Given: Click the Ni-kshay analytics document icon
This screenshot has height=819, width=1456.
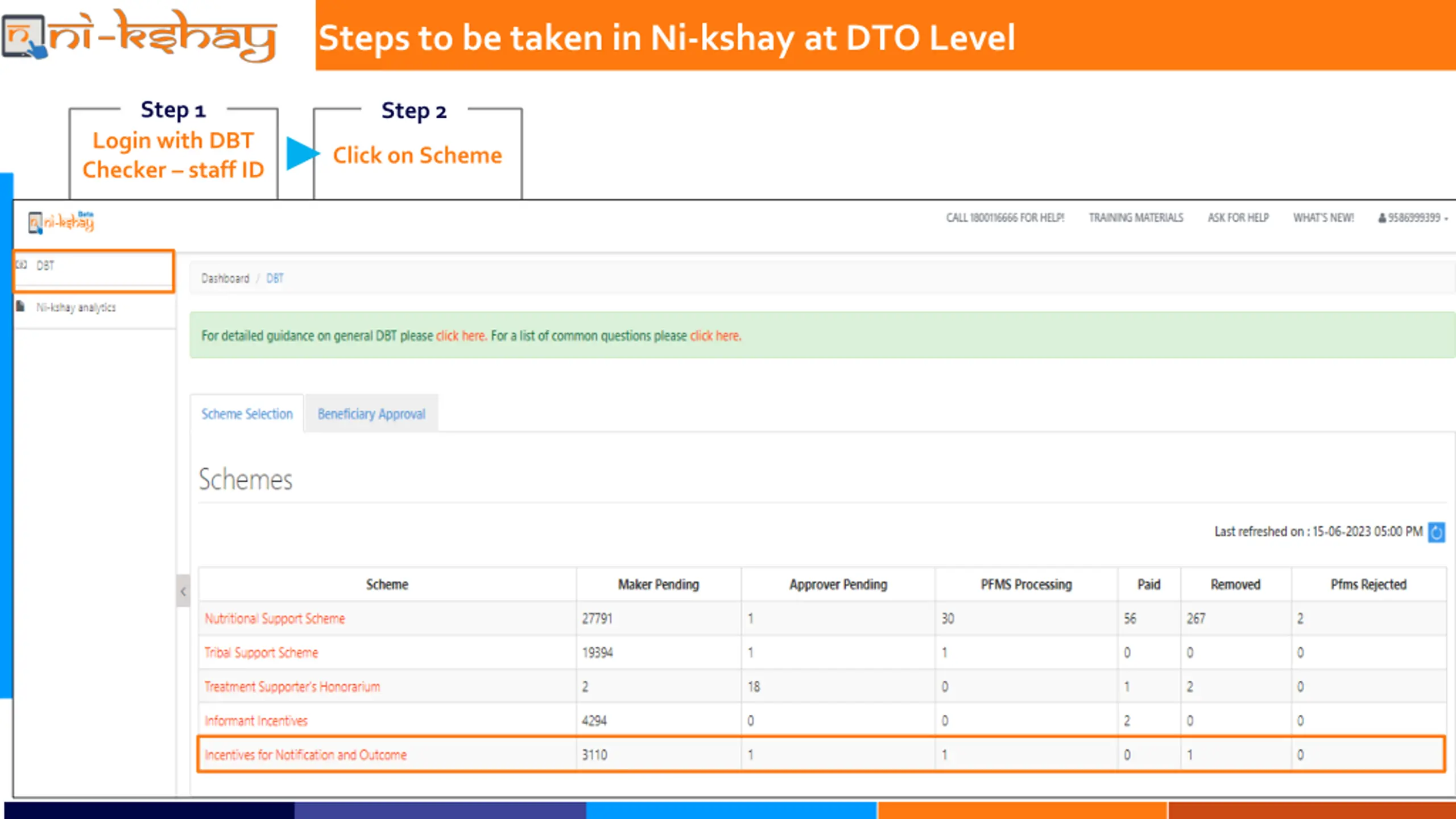Looking at the screenshot, I should (21, 307).
